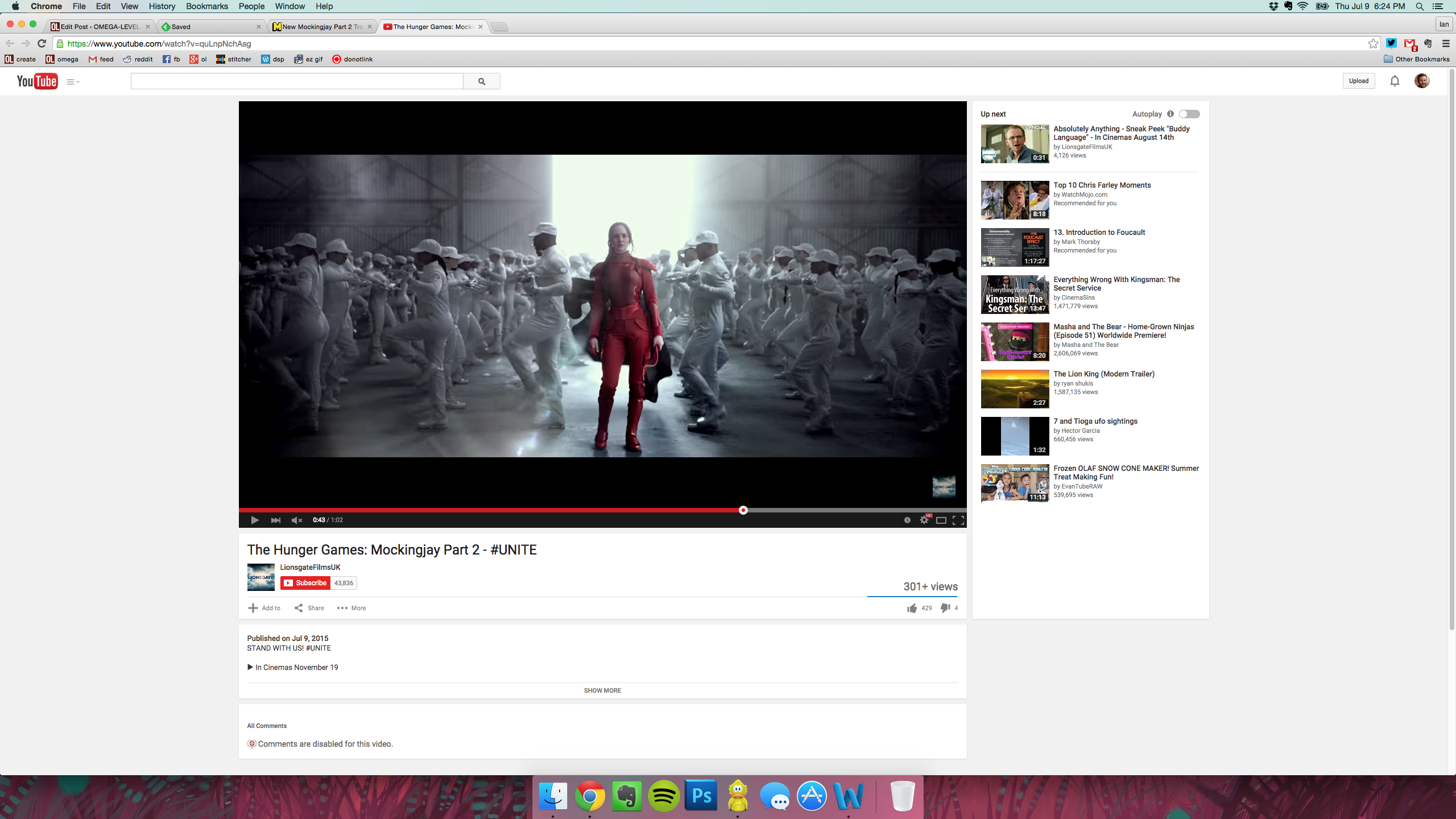This screenshot has width=1456, height=819.
Task: Open Spotify from the Dock
Action: point(664,796)
